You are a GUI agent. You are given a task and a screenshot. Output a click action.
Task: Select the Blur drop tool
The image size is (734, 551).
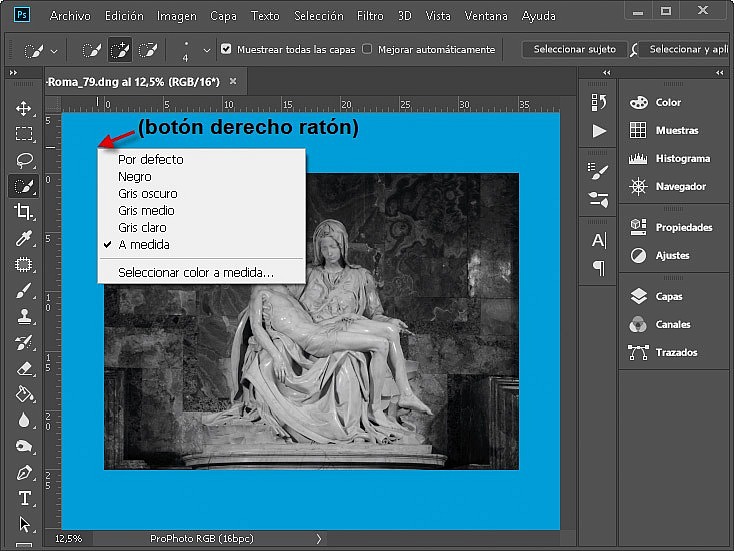click(23, 420)
